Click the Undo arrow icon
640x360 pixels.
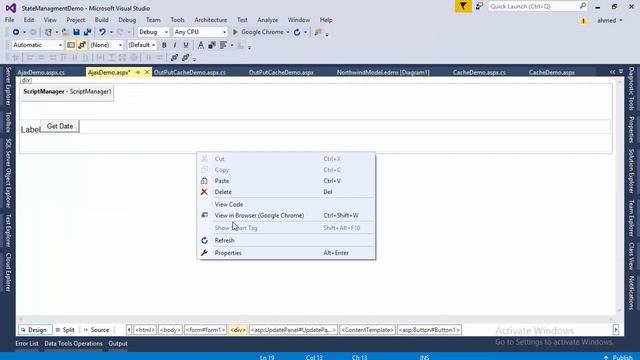point(102,32)
